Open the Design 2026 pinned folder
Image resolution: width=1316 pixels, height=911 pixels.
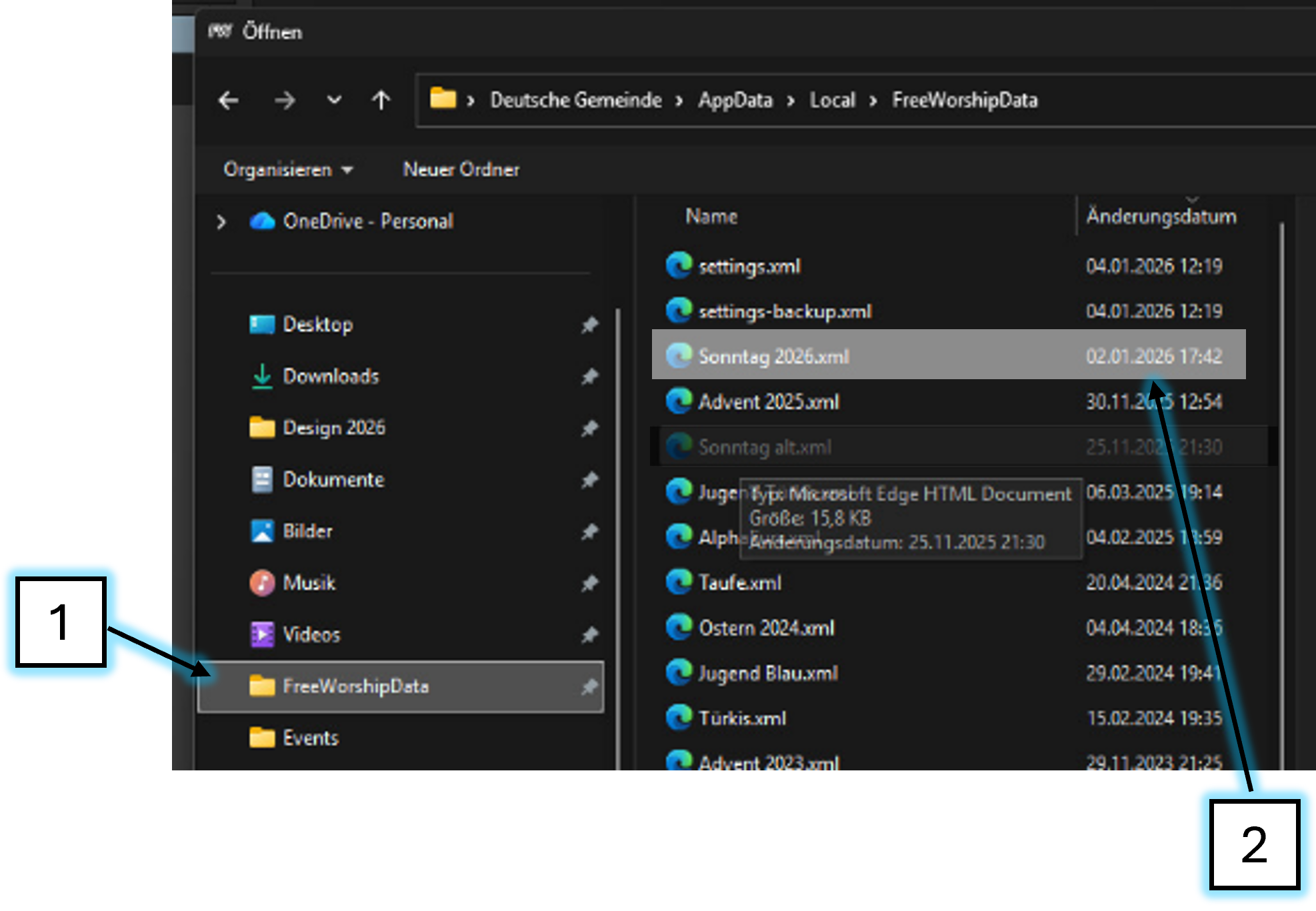click(x=333, y=427)
